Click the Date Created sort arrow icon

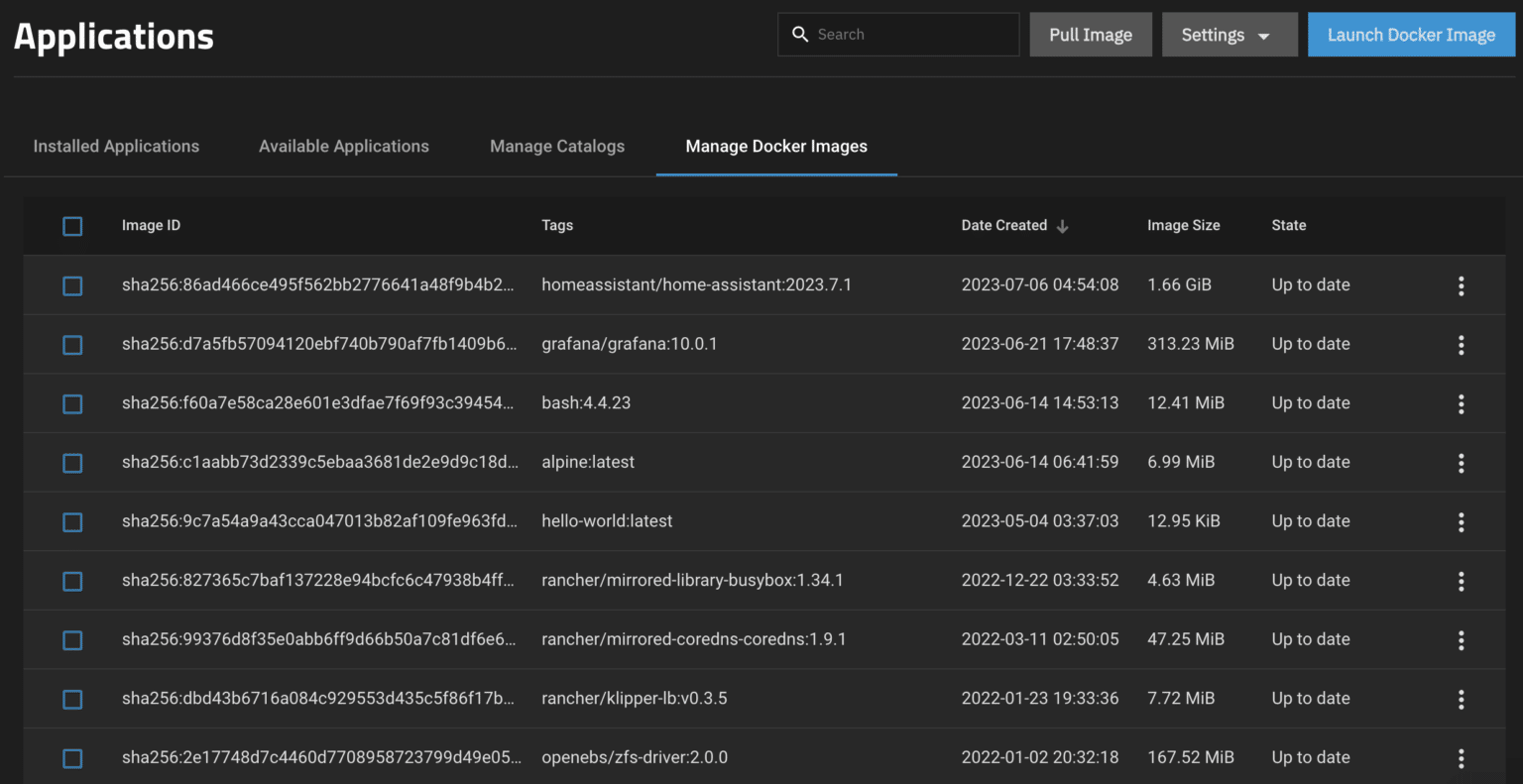(x=1062, y=226)
